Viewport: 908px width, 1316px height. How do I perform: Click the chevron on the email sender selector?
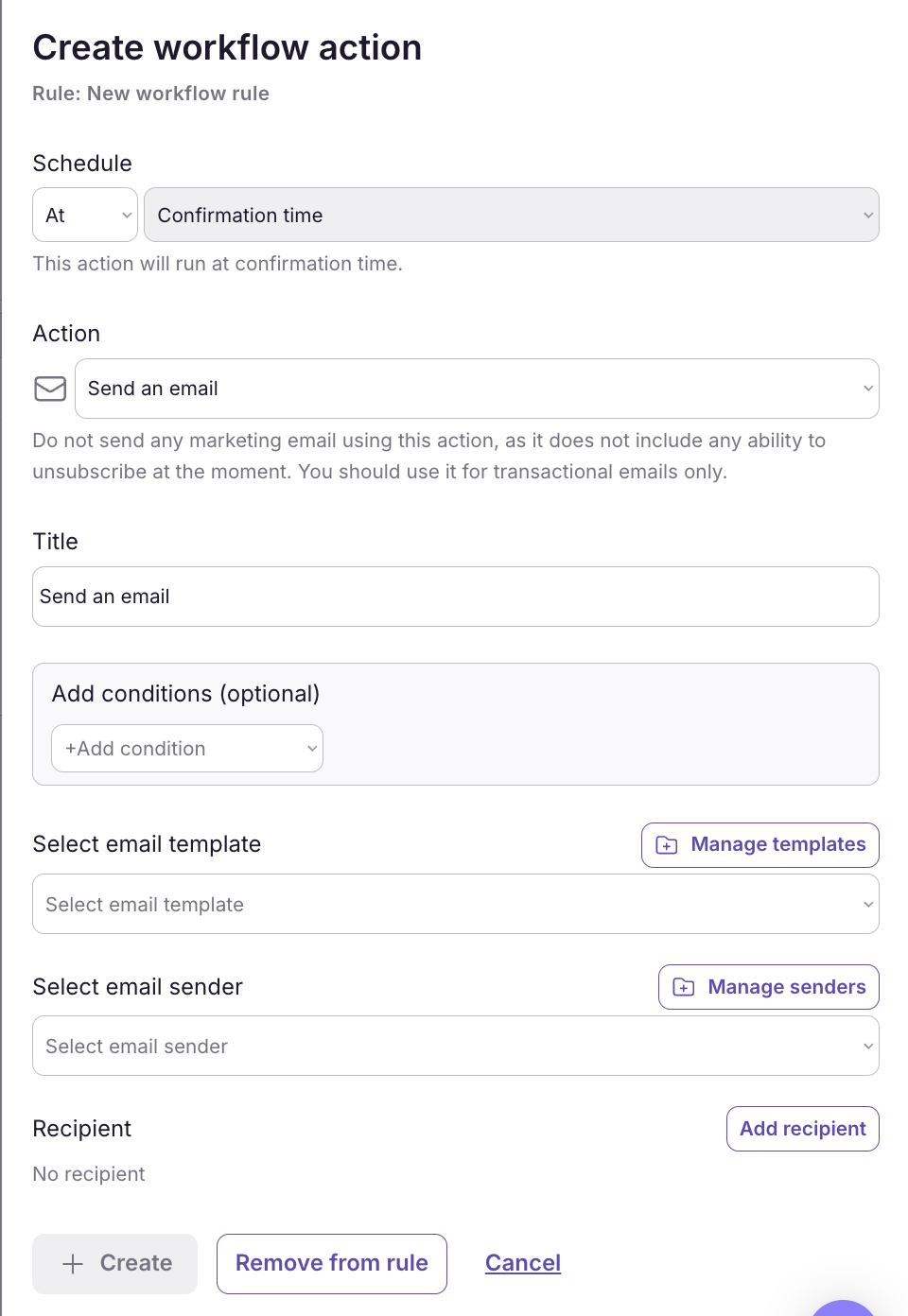point(866,1046)
